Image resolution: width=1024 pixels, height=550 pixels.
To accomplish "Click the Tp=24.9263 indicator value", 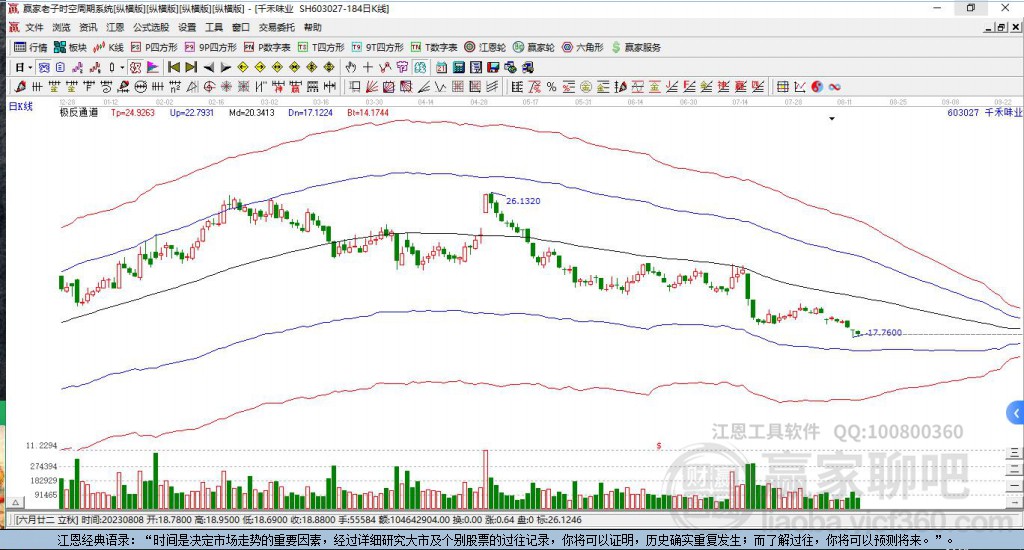I will coord(133,112).
